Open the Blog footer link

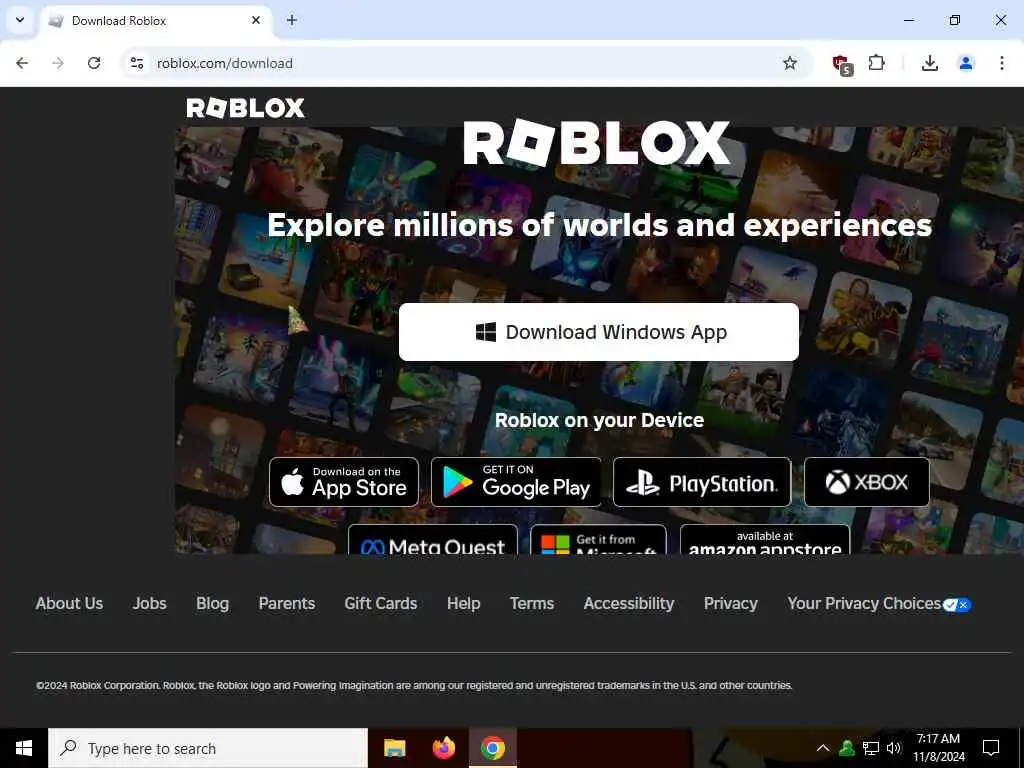coord(212,603)
